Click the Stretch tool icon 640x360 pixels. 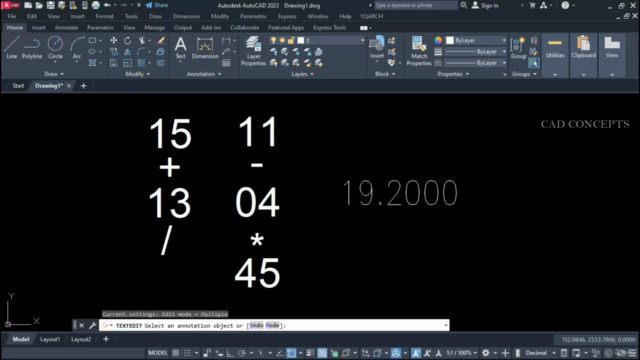(113, 63)
